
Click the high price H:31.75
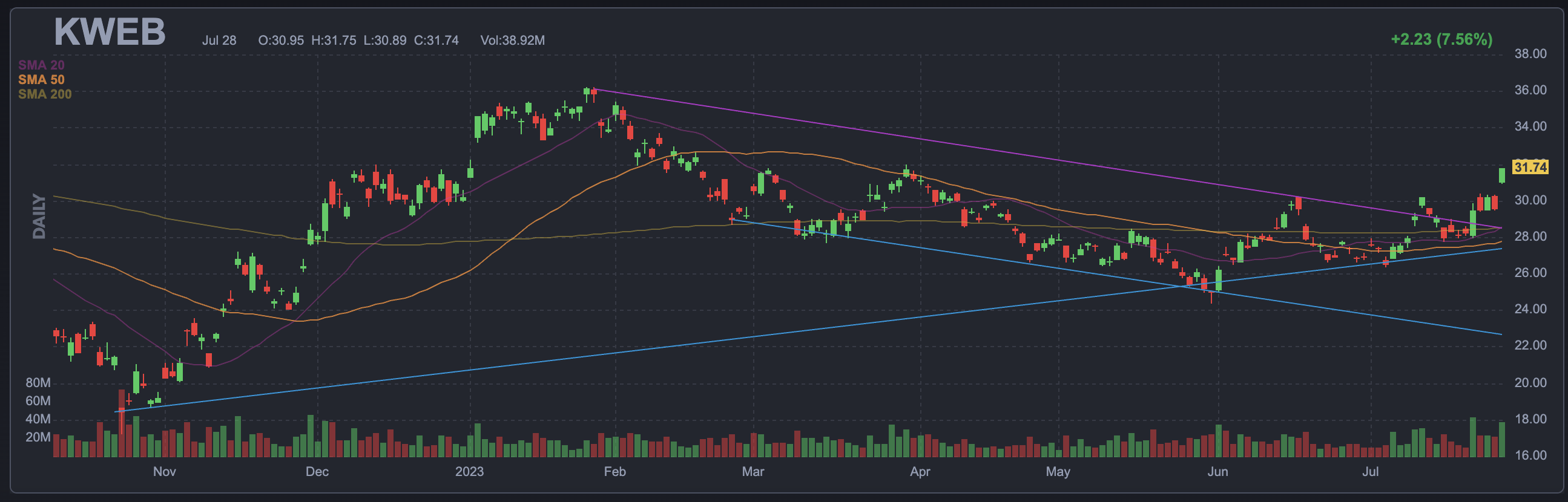tap(334, 40)
